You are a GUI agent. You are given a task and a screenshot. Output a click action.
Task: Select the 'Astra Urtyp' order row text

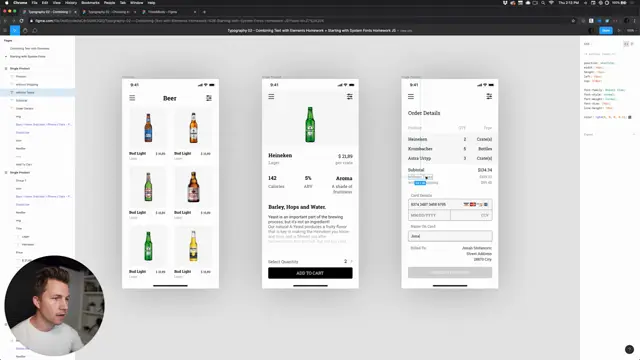[x=419, y=158]
